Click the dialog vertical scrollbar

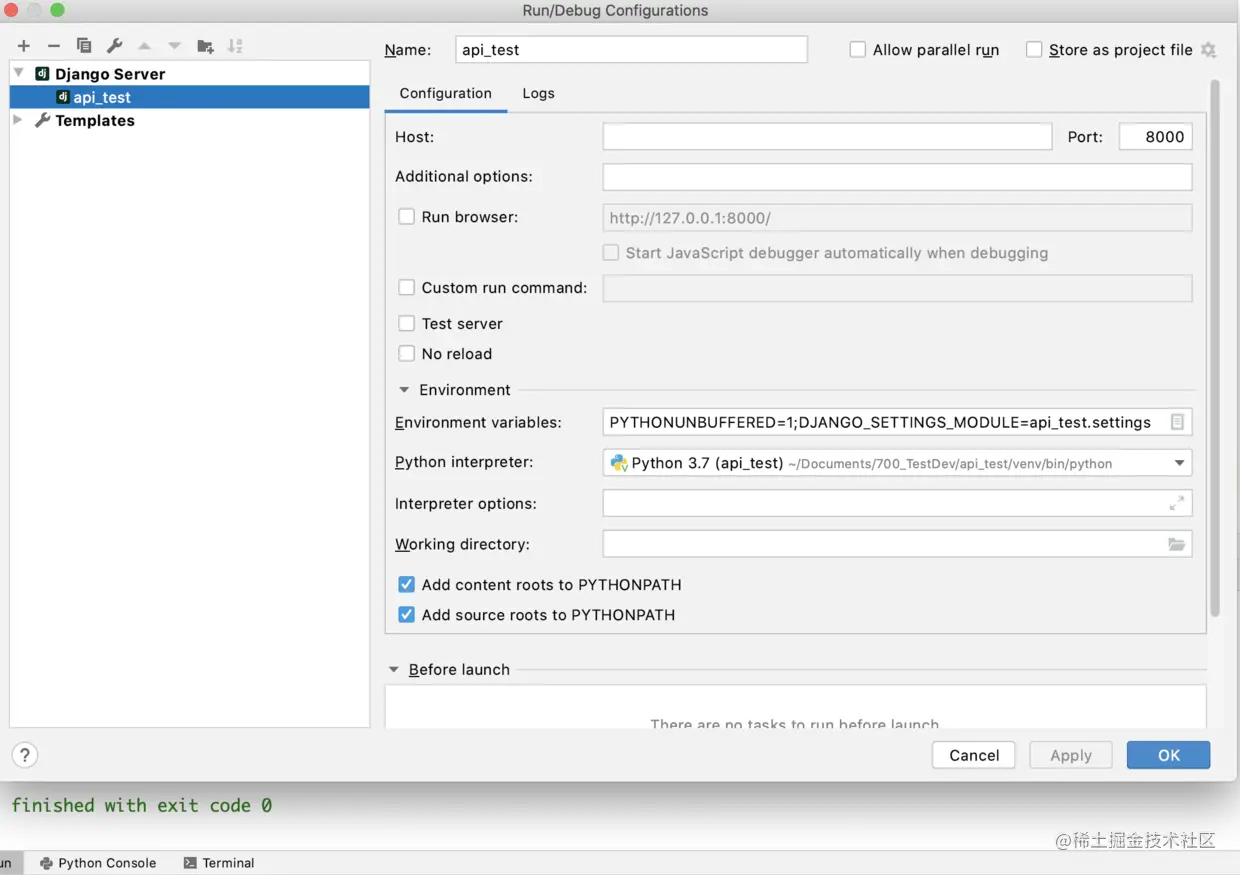1215,348
